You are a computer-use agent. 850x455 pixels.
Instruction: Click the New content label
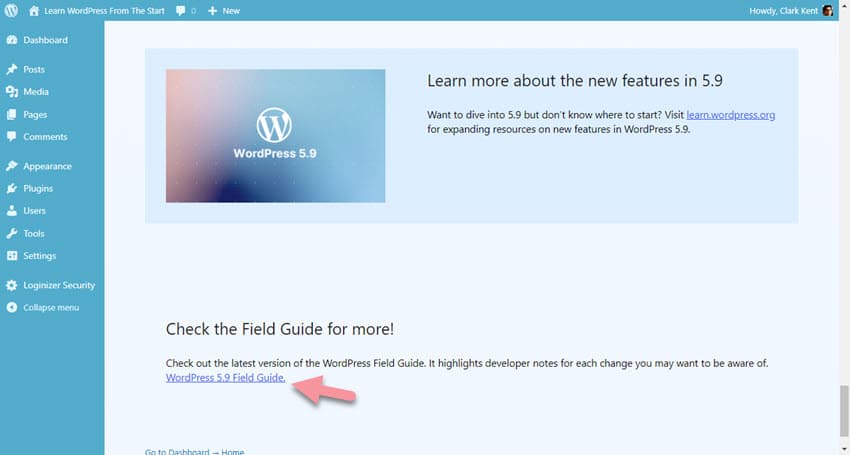[x=231, y=11]
